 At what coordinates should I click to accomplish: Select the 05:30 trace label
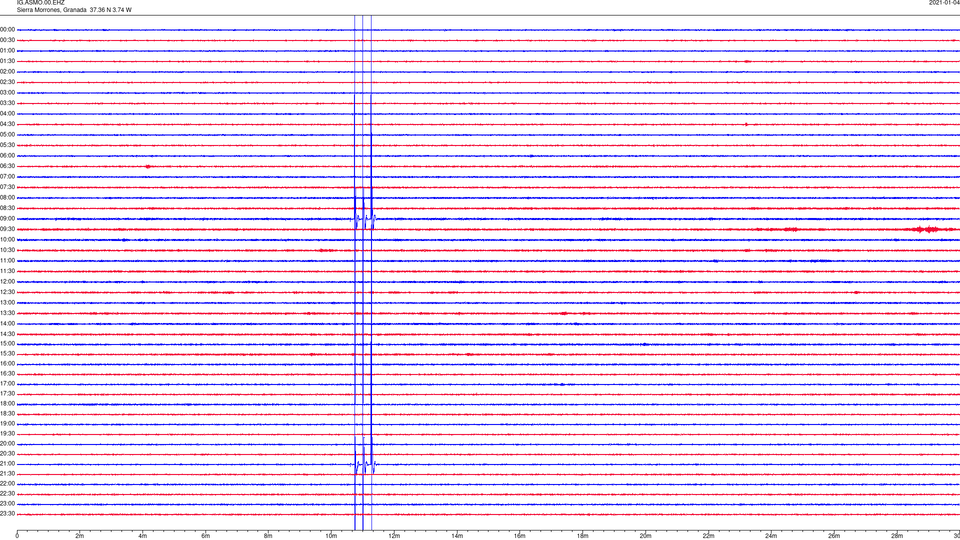7,144
